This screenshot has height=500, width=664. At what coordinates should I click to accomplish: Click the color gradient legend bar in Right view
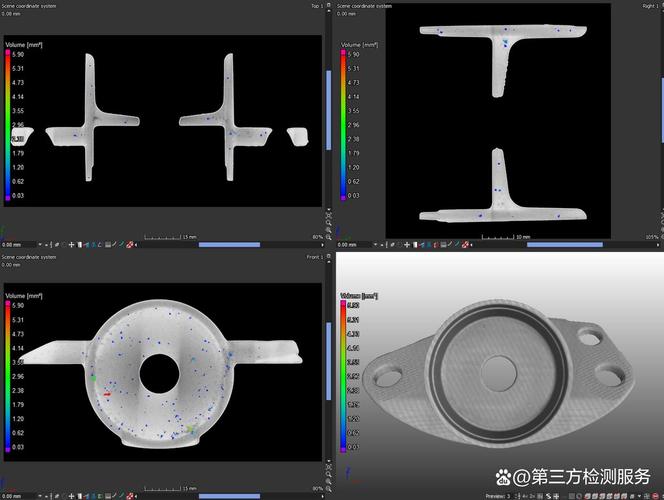(x=343, y=125)
